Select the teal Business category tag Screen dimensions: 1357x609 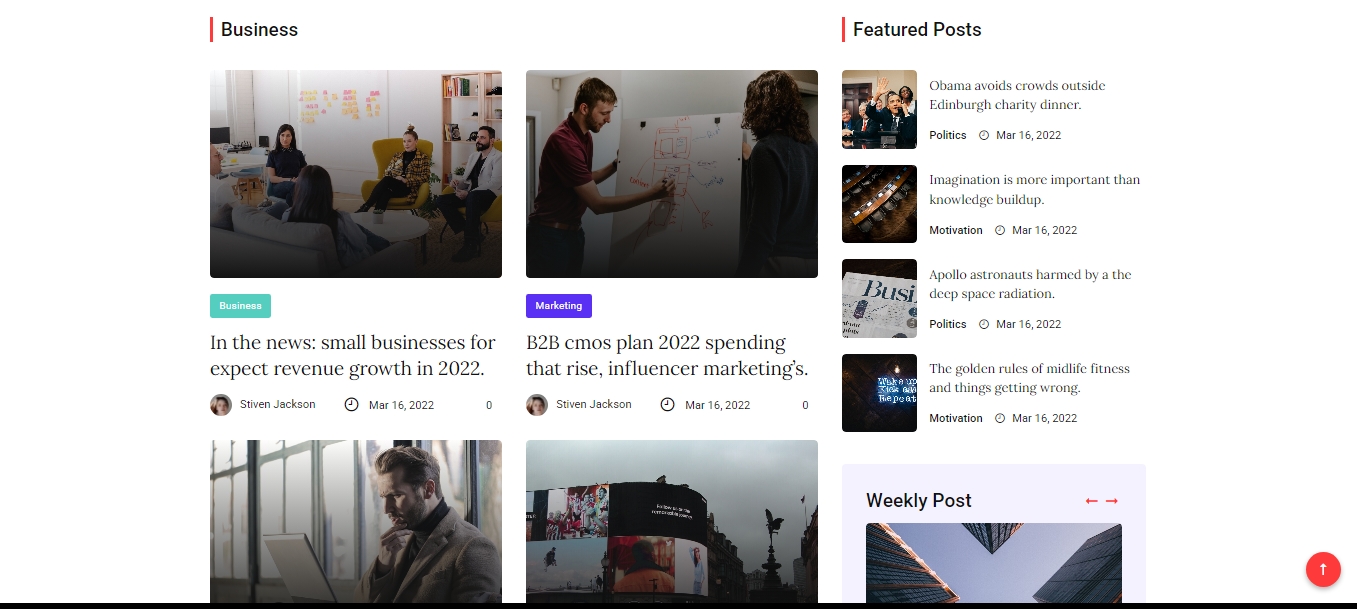(x=240, y=306)
